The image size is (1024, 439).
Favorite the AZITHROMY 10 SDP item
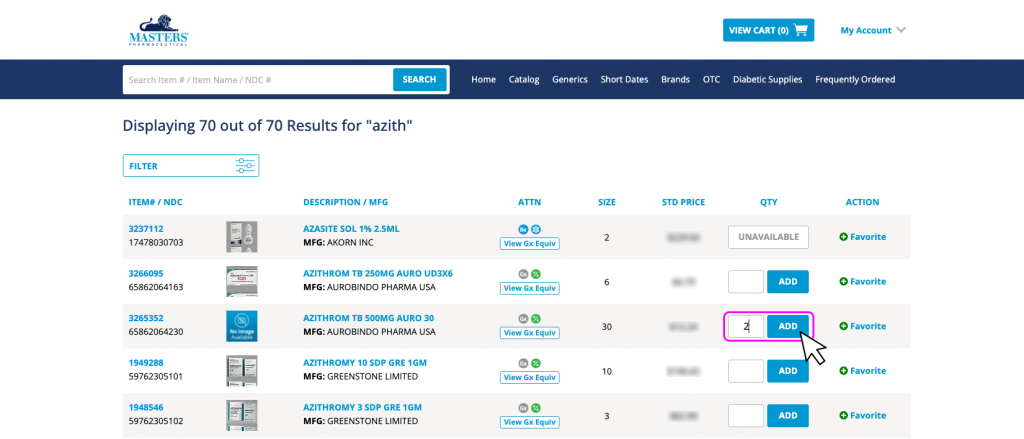click(x=863, y=370)
